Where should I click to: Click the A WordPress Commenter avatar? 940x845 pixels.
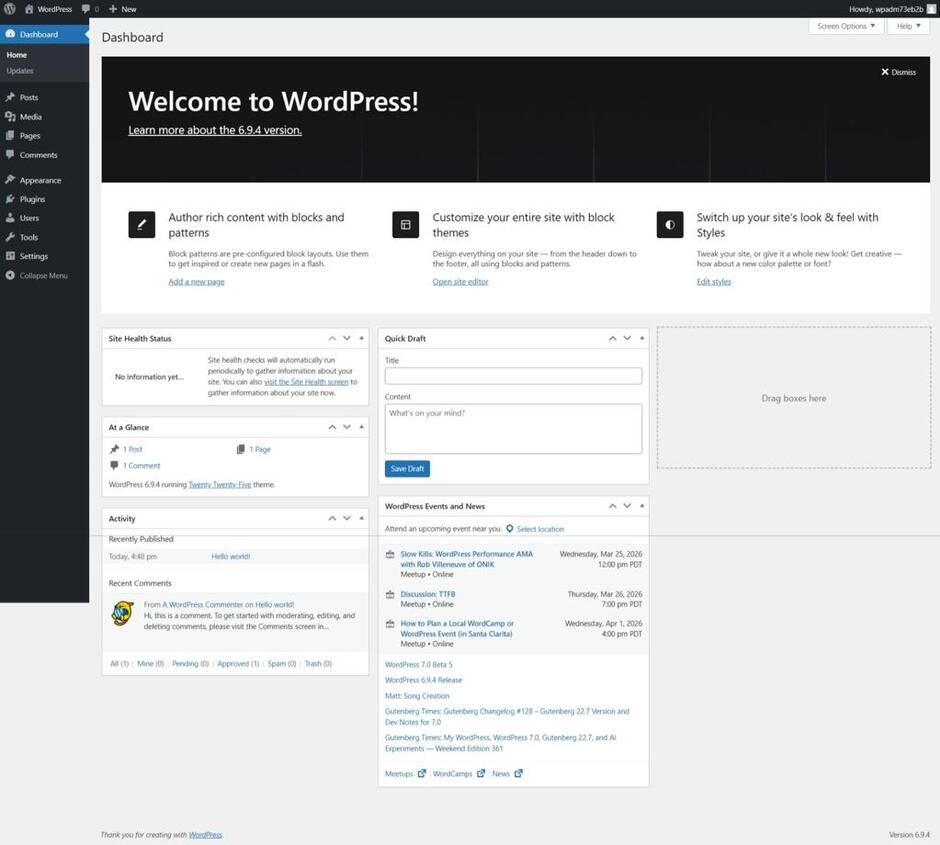pos(123,614)
